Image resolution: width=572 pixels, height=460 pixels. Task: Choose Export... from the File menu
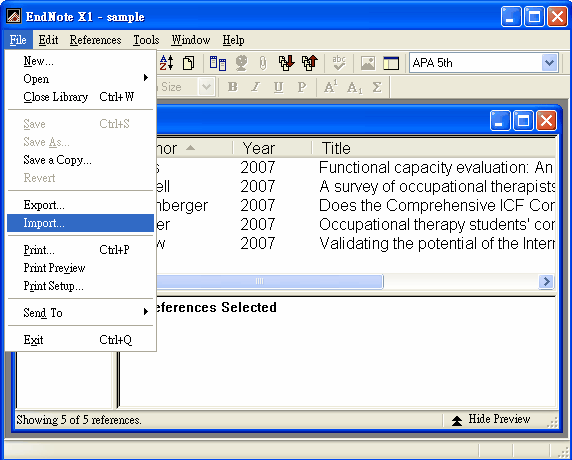coord(81,205)
